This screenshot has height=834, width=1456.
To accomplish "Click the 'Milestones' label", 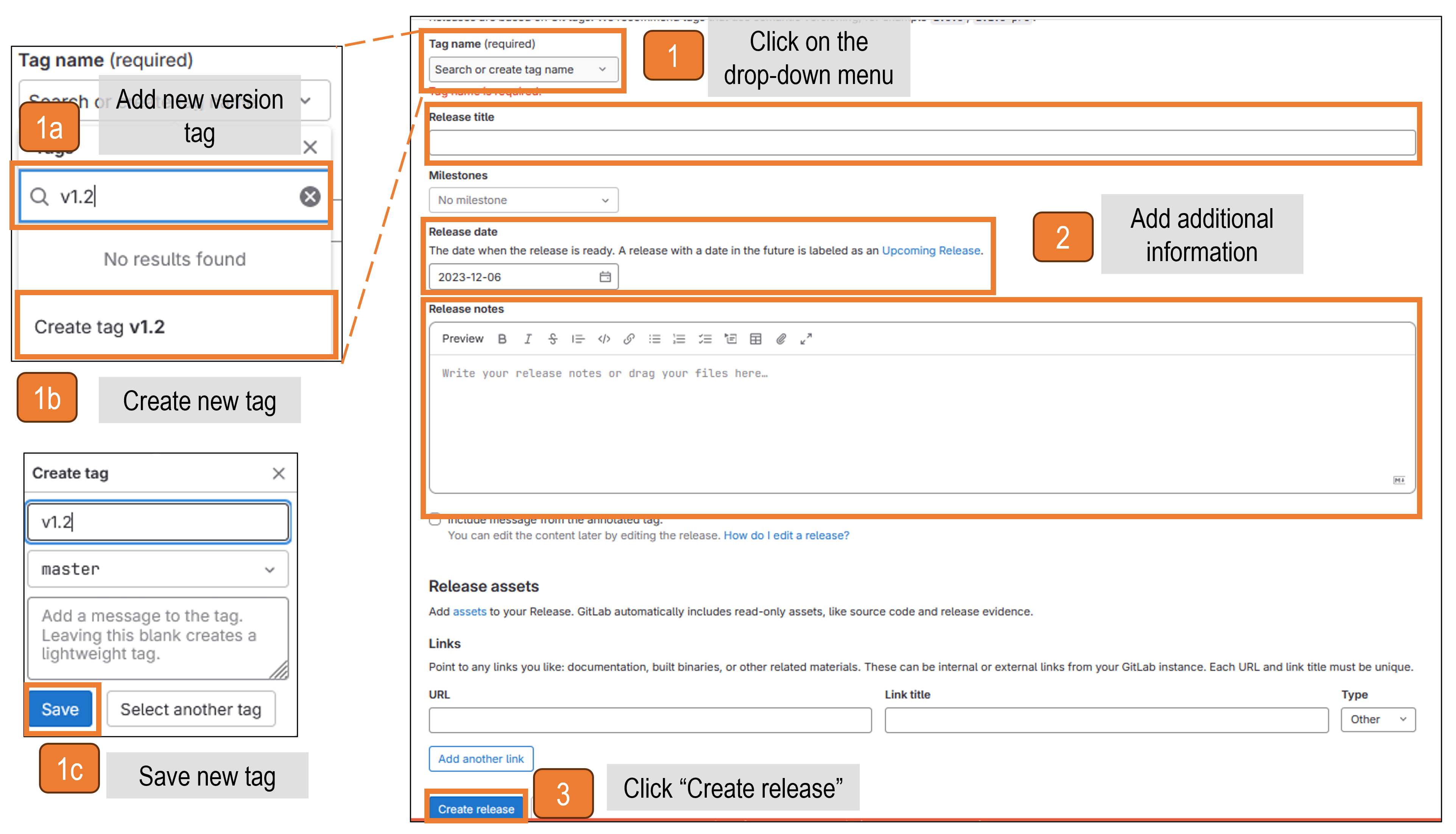I will point(458,175).
